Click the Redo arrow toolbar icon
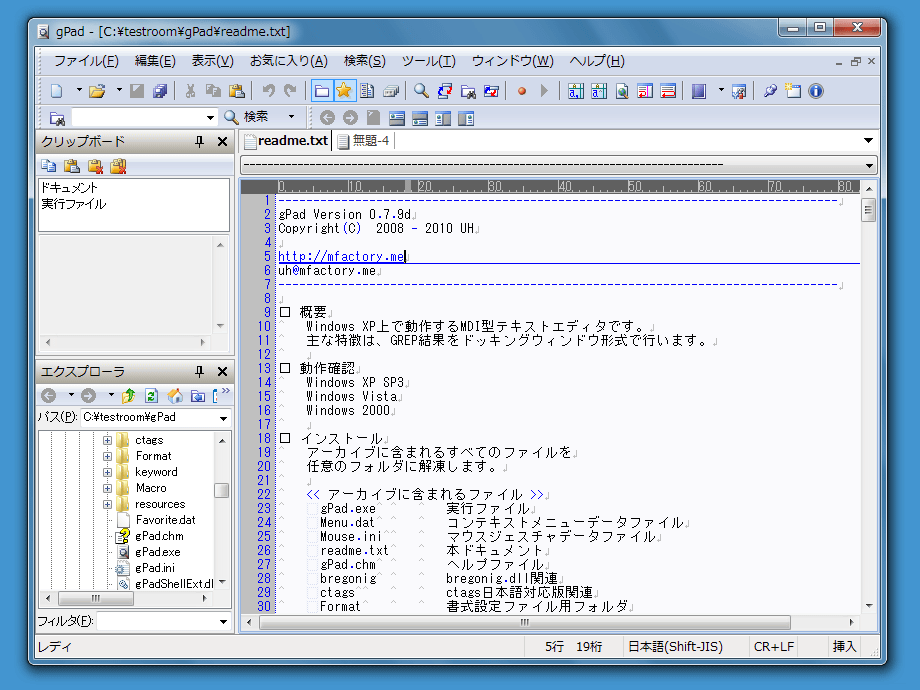 coord(290,91)
